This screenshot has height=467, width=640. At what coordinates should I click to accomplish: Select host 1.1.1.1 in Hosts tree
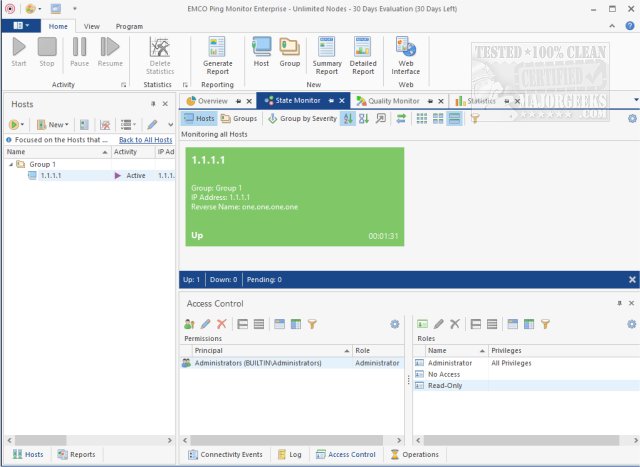point(51,176)
